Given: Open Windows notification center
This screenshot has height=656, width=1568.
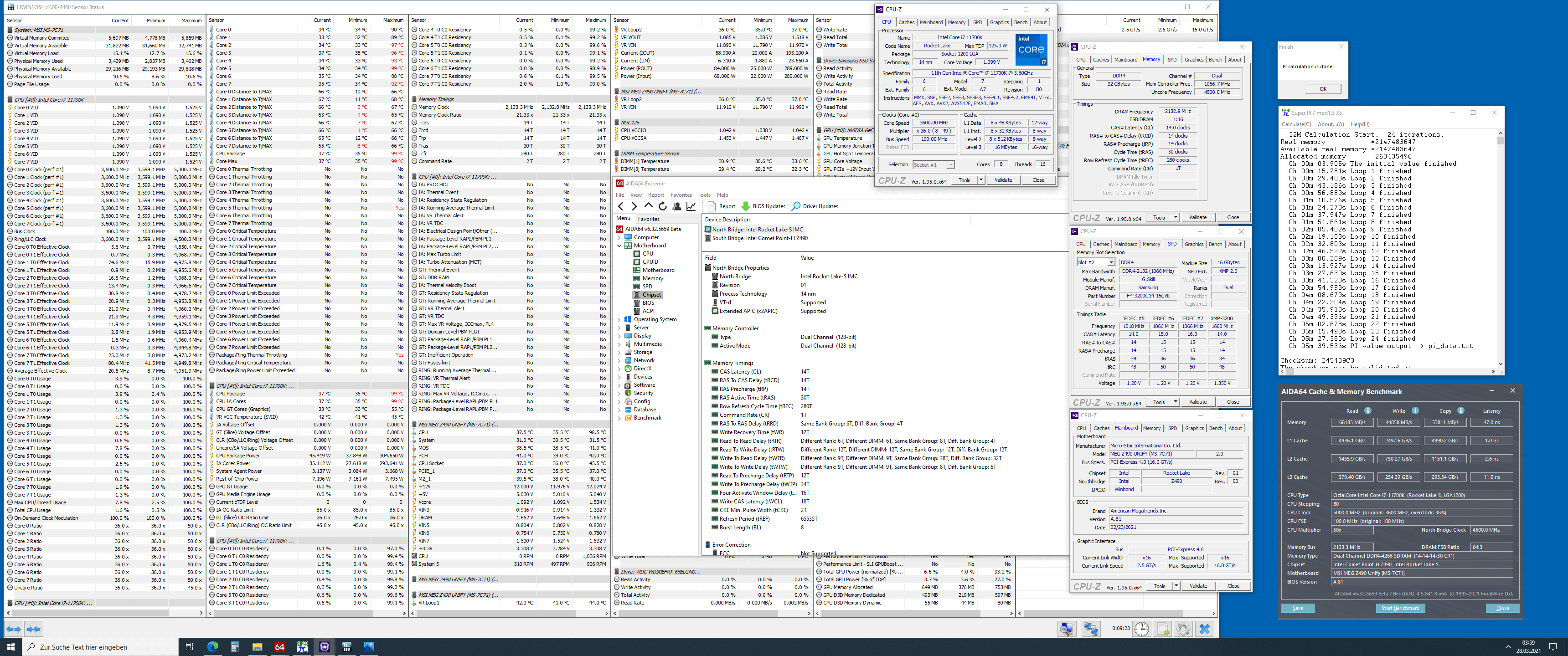Looking at the screenshot, I should click(x=1553, y=646).
